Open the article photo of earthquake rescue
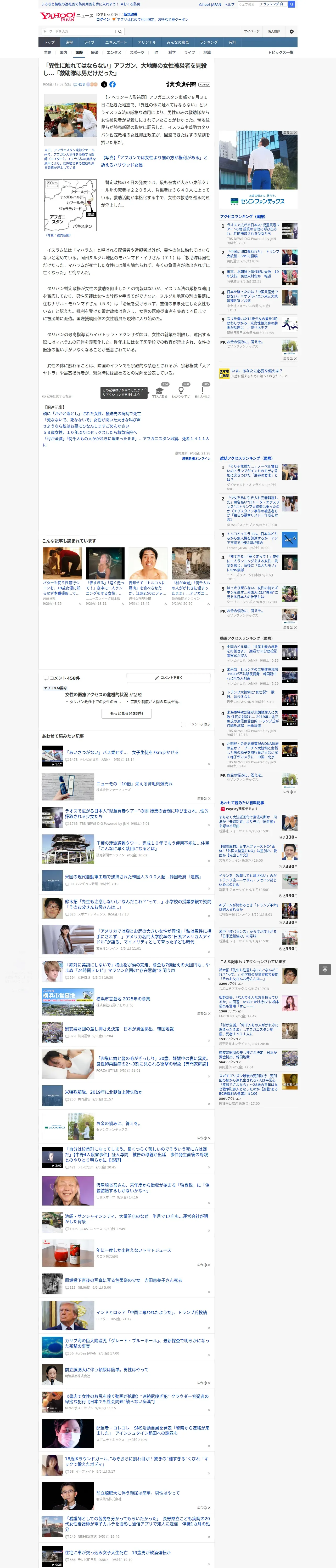The image size is (336, 1568). (70, 119)
